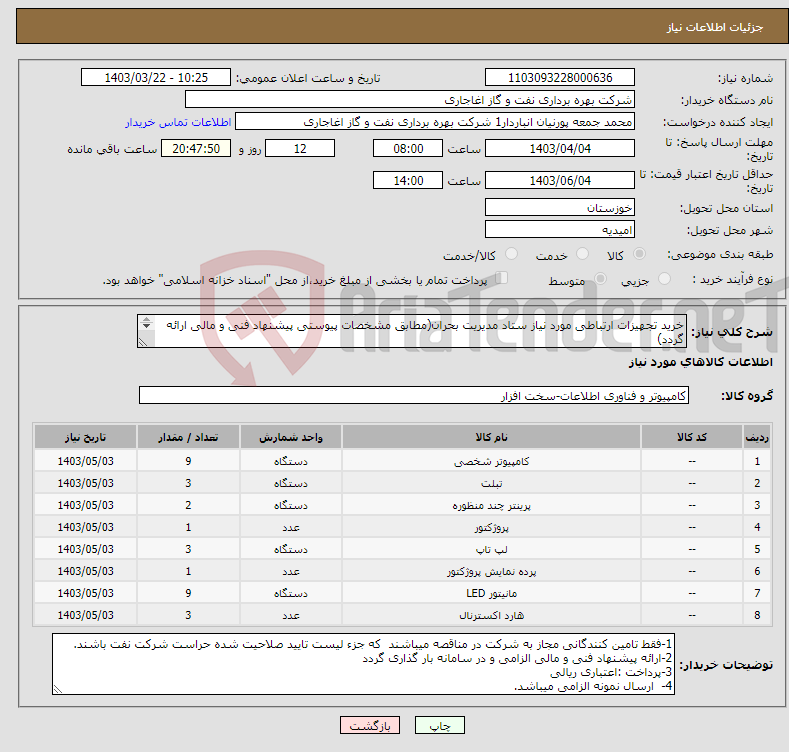Select the کالا/خدمت radio button
Image resolution: width=789 pixels, height=752 pixels.
(511, 254)
